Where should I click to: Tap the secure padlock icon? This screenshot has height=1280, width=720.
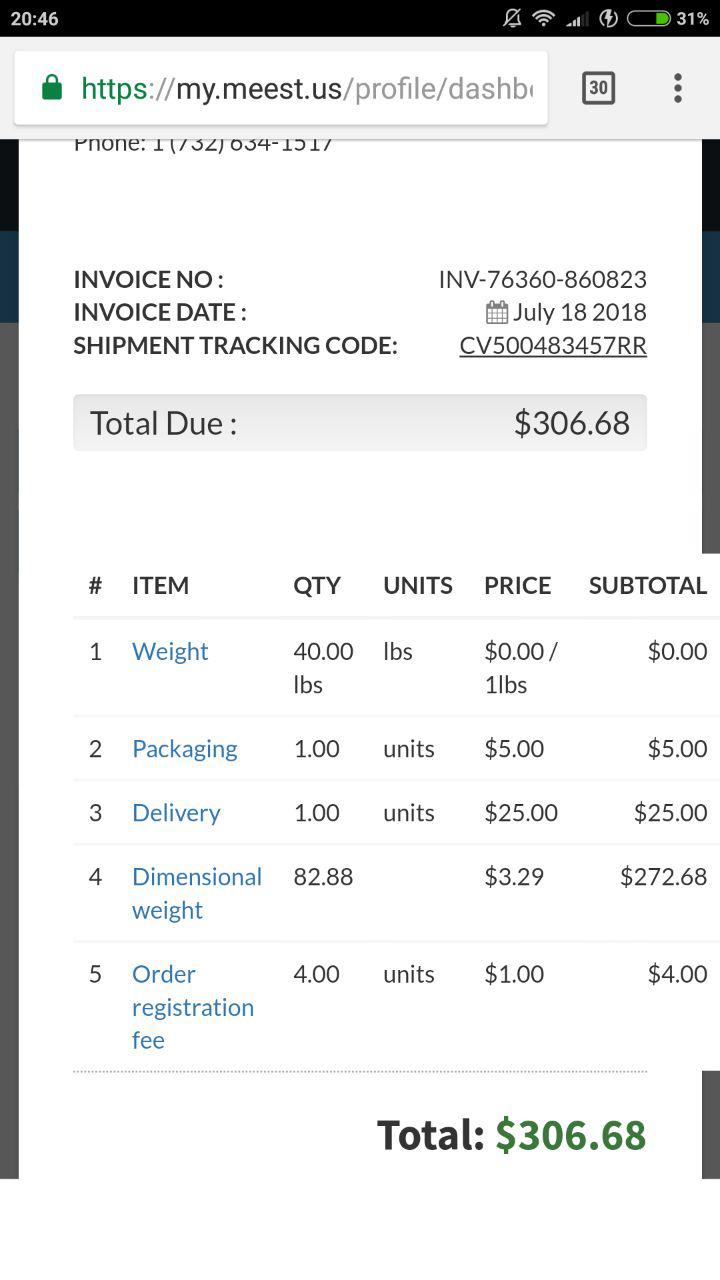coord(52,88)
